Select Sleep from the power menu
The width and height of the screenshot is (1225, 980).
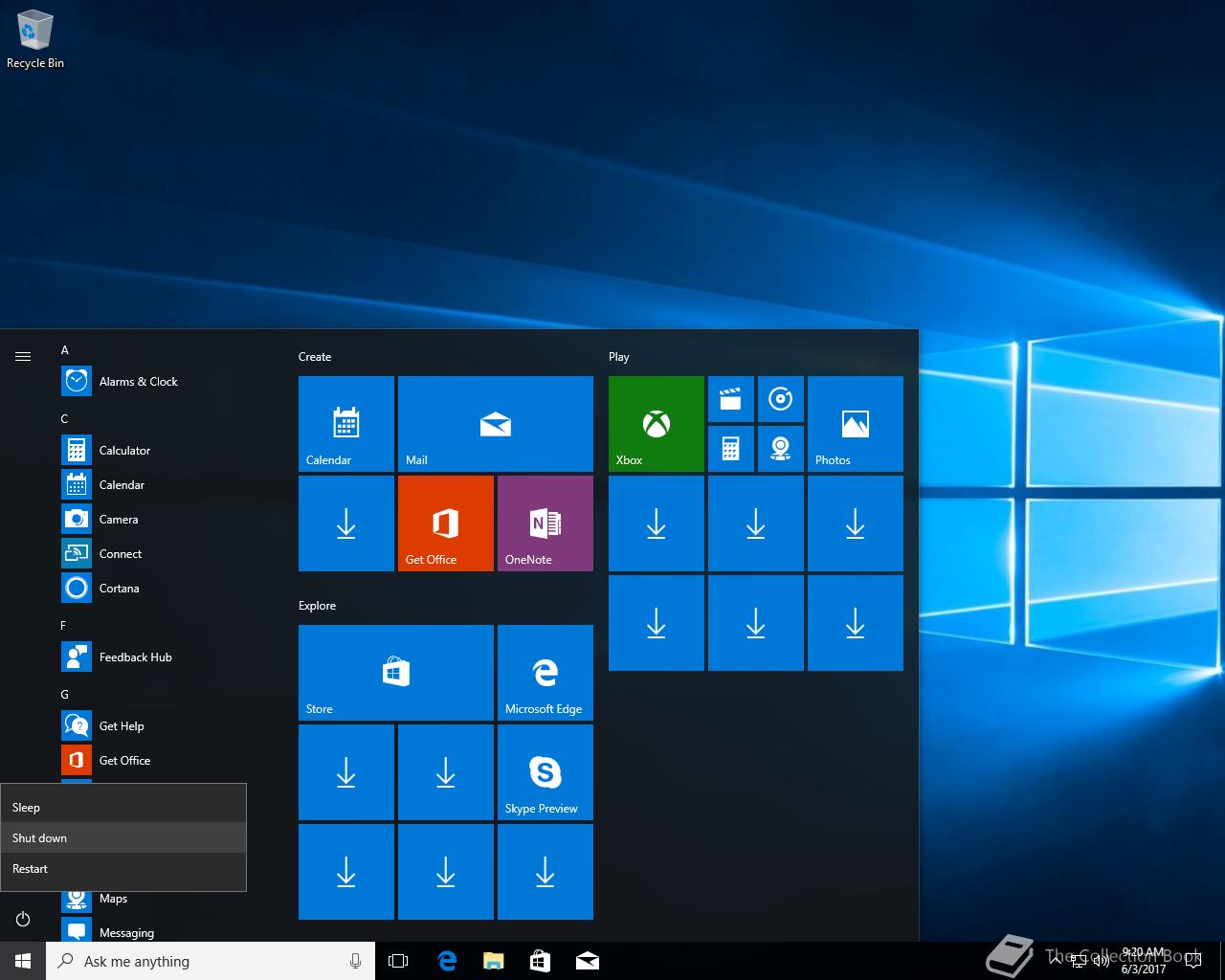pos(123,807)
